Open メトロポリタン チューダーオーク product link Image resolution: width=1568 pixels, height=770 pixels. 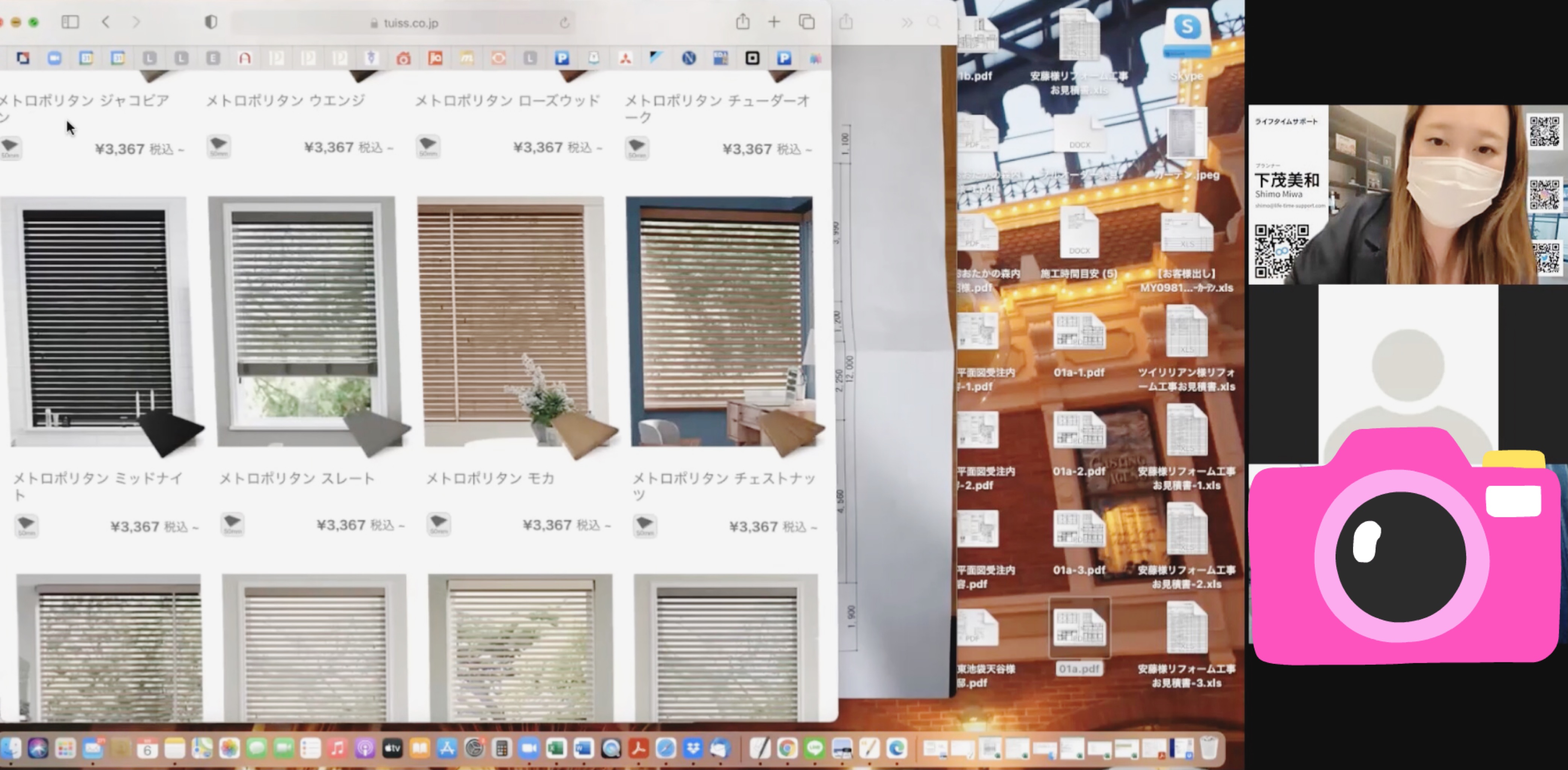click(717, 108)
